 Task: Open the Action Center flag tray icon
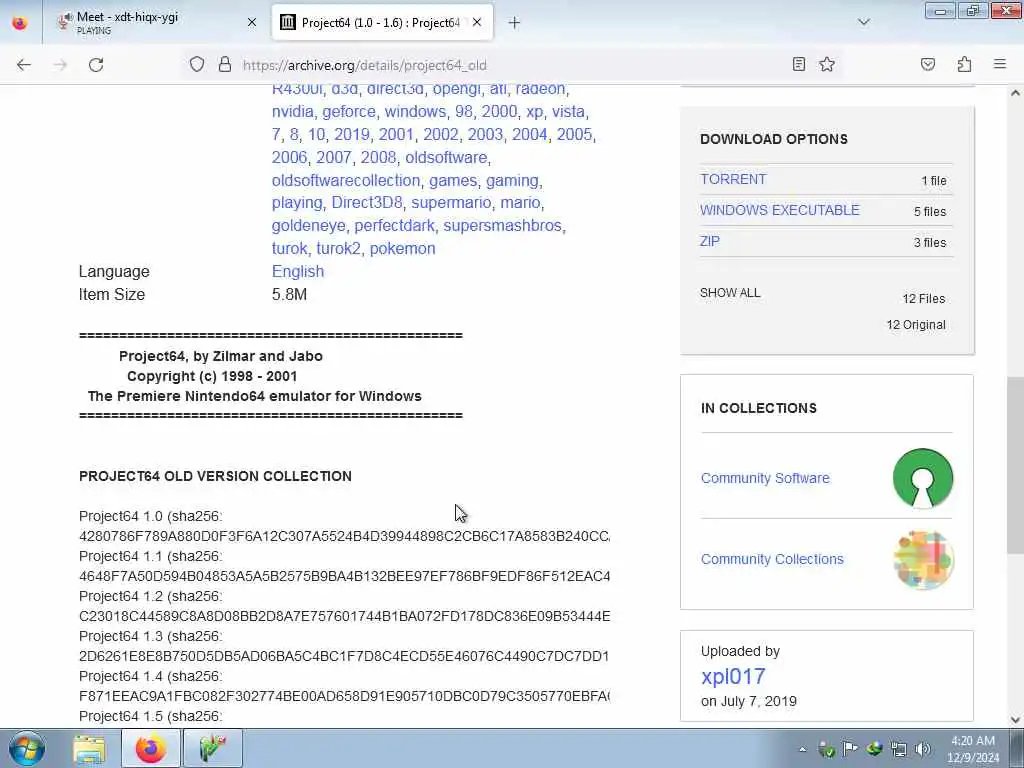point(850,749)
